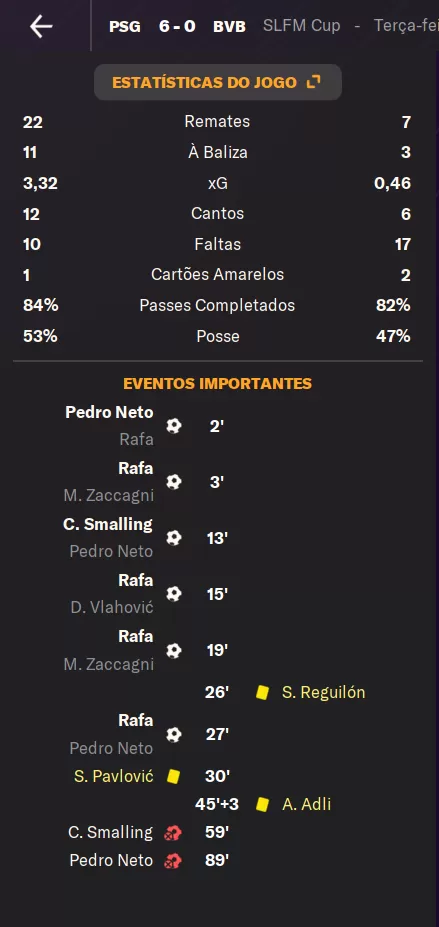Select C. Smalling goal entry name
439x927 pixels.
[108, 524]
